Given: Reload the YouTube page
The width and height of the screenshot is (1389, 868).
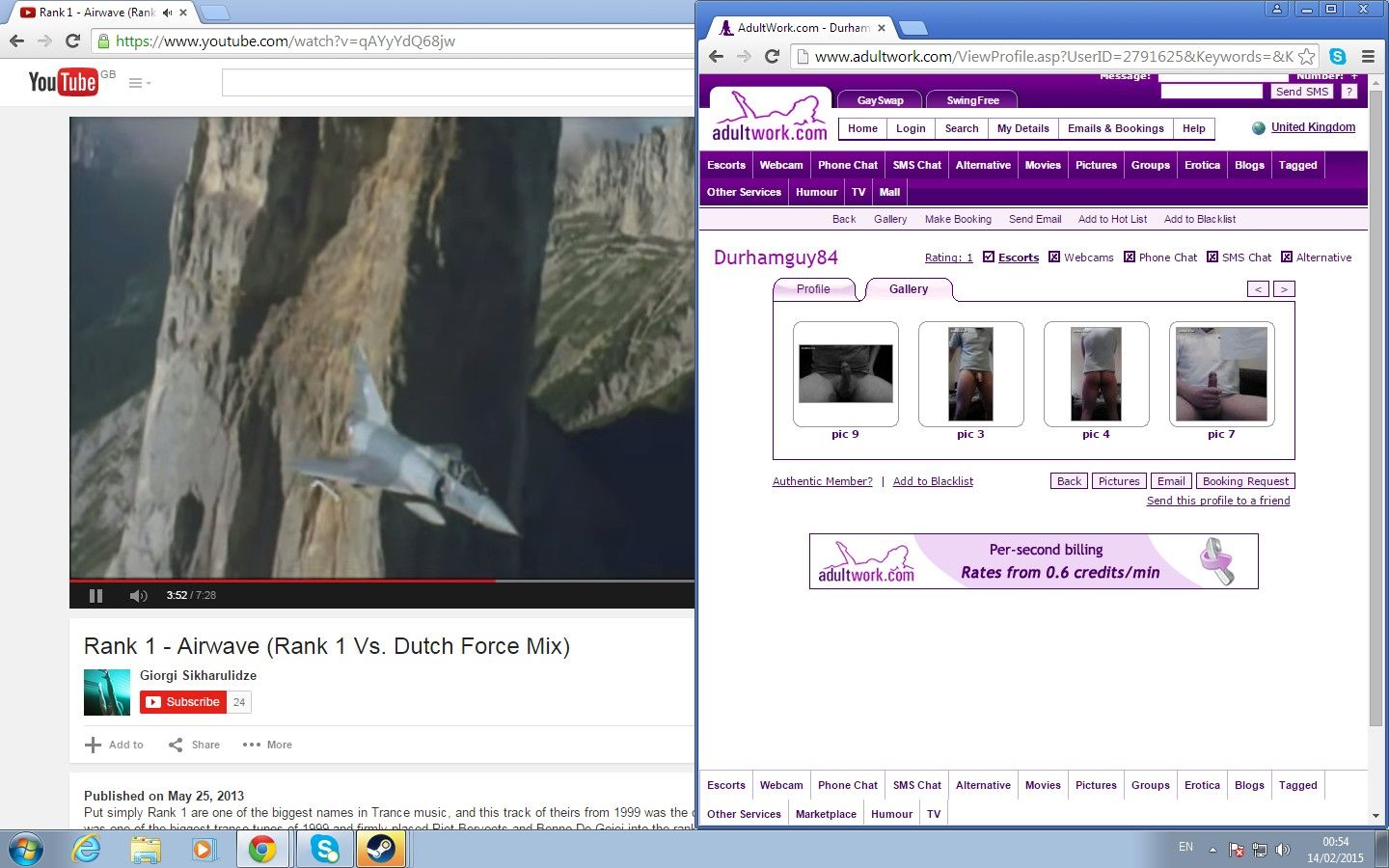Looking at the screenshot, I should click(72, 41).
